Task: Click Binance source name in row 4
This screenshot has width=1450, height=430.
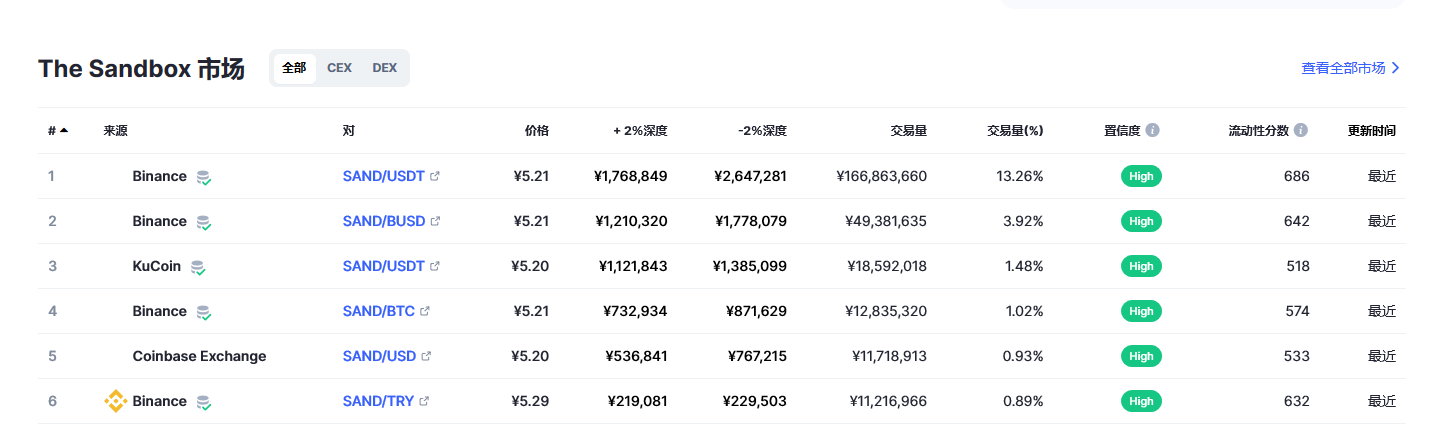Action: coord(160,311)
